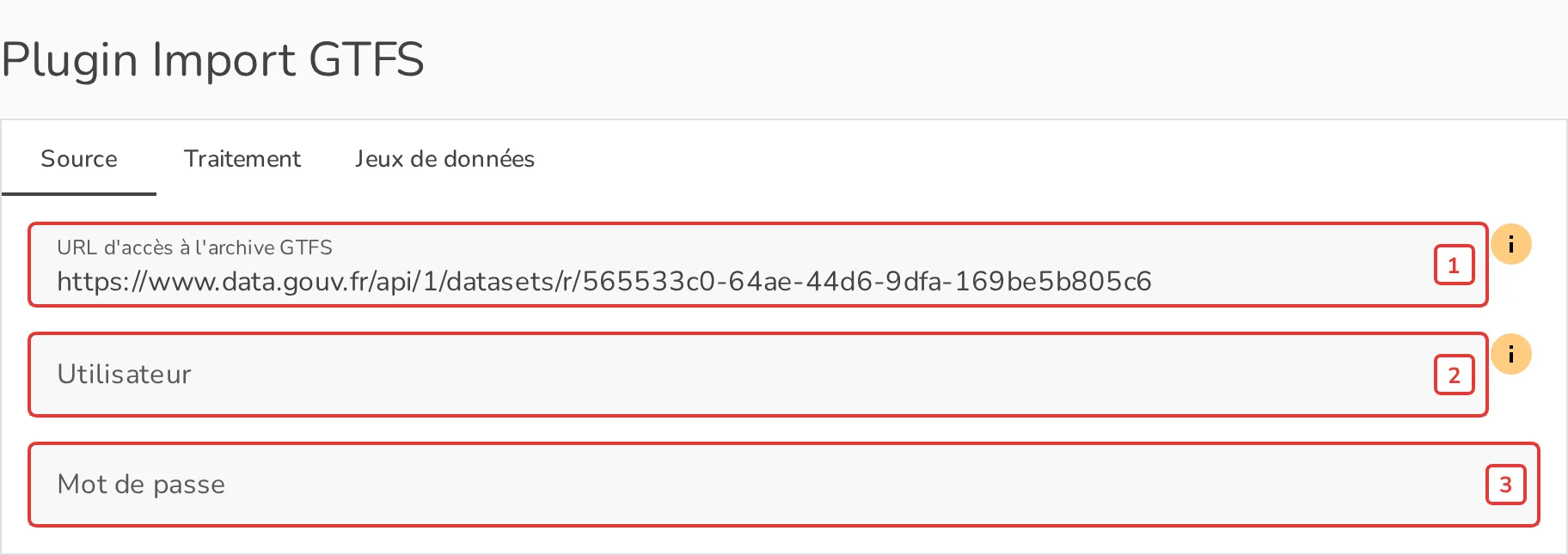Select the Source tab
Viewport: 1568px width, 555px height.
coord(79,159)
